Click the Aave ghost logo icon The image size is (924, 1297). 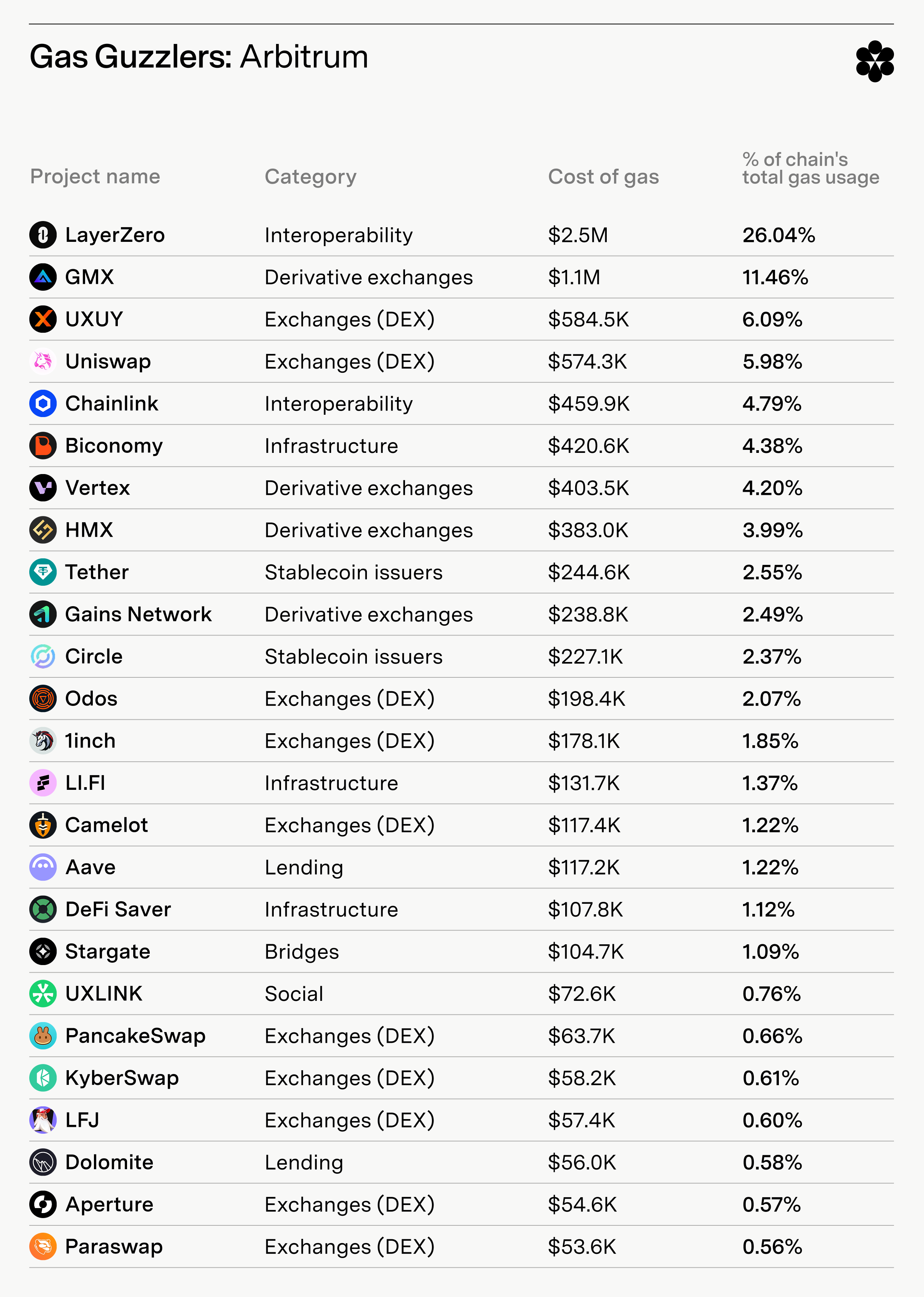click(43, 867)
